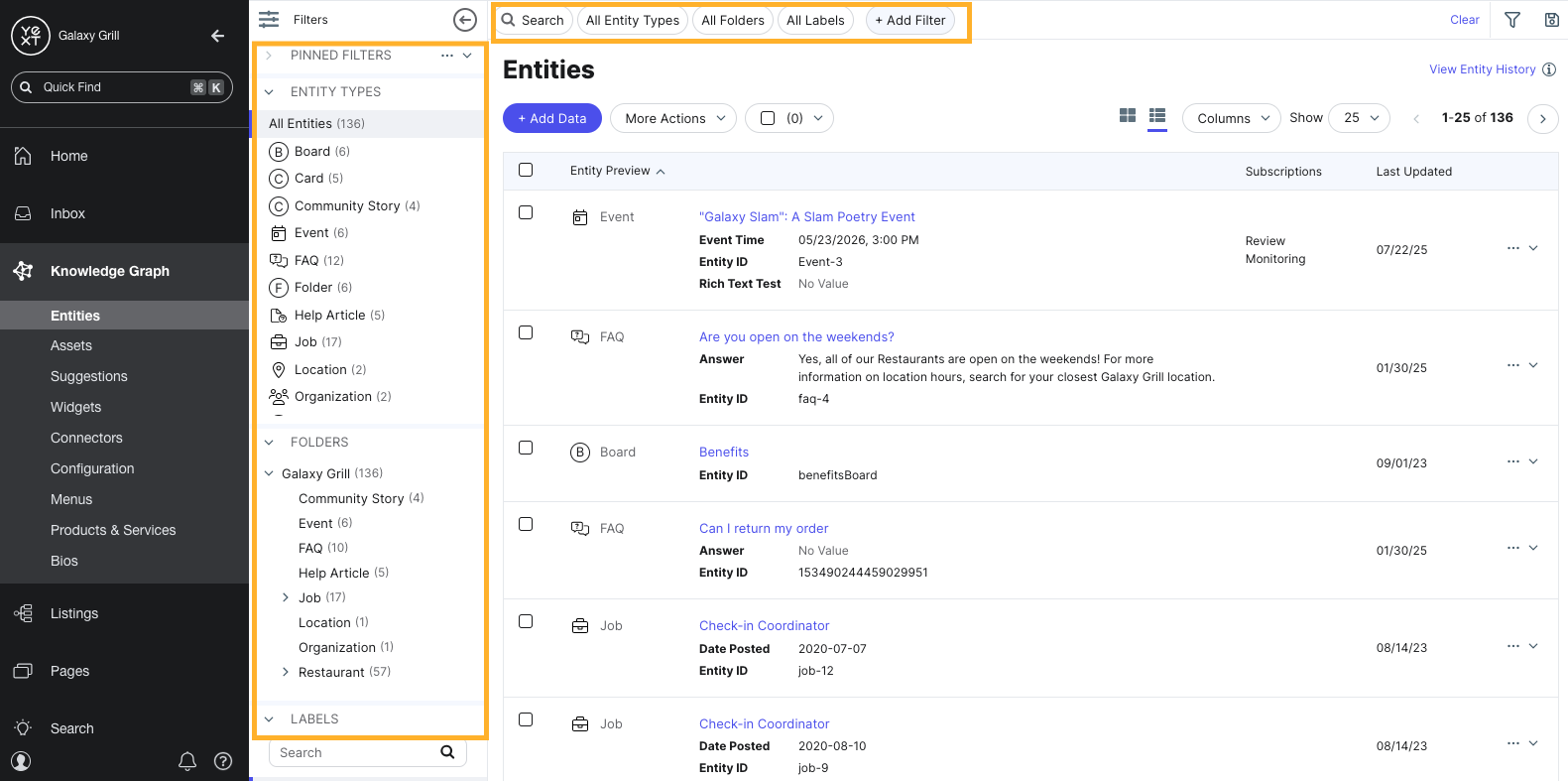This screenshot has width=1568, height=781.
Task: Tick the select-all checkbox in table header
Action: coord(526,170)
